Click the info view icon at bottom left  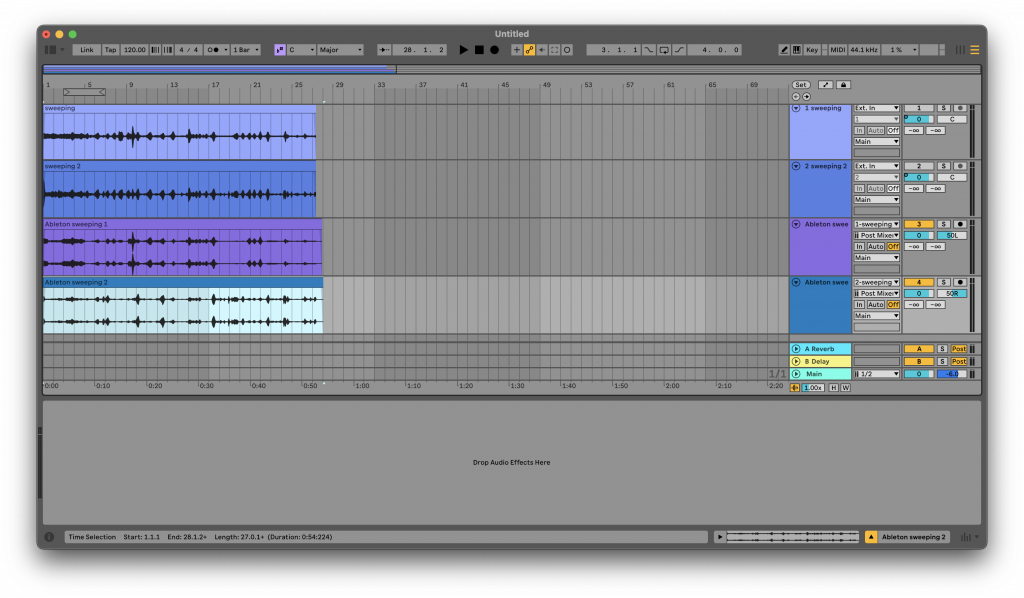tap(49, 537)
